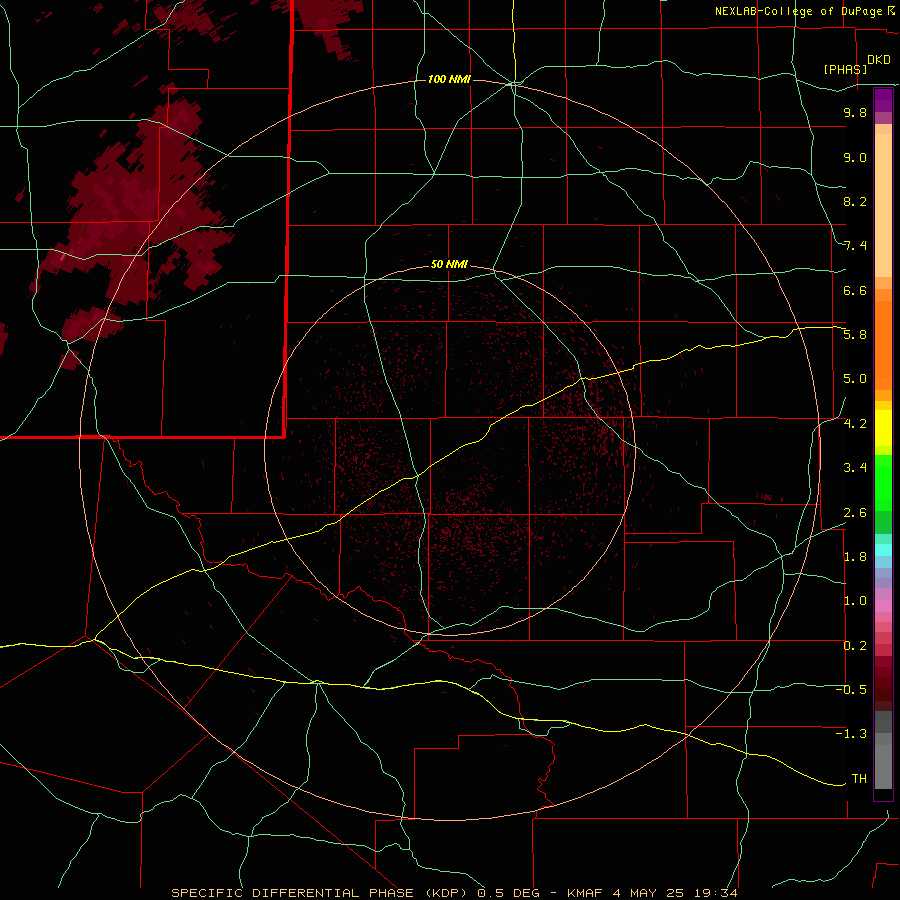Viewport: 900px width, 900px height.
Task: Pick the bright green band of the color scale
Action: (x=883, y=482)
